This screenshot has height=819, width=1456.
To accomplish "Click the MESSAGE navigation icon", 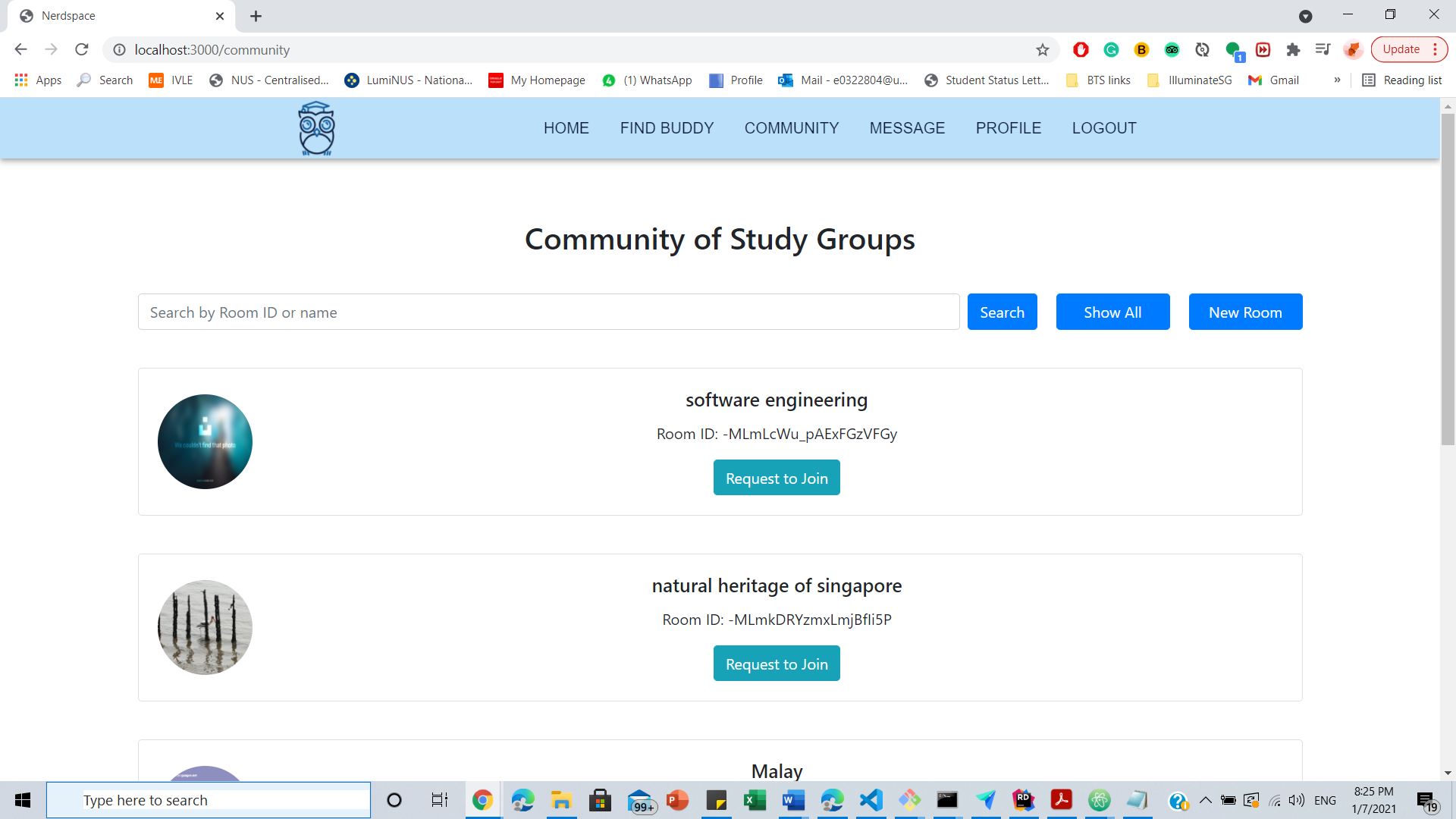I will tap(907, 128).
